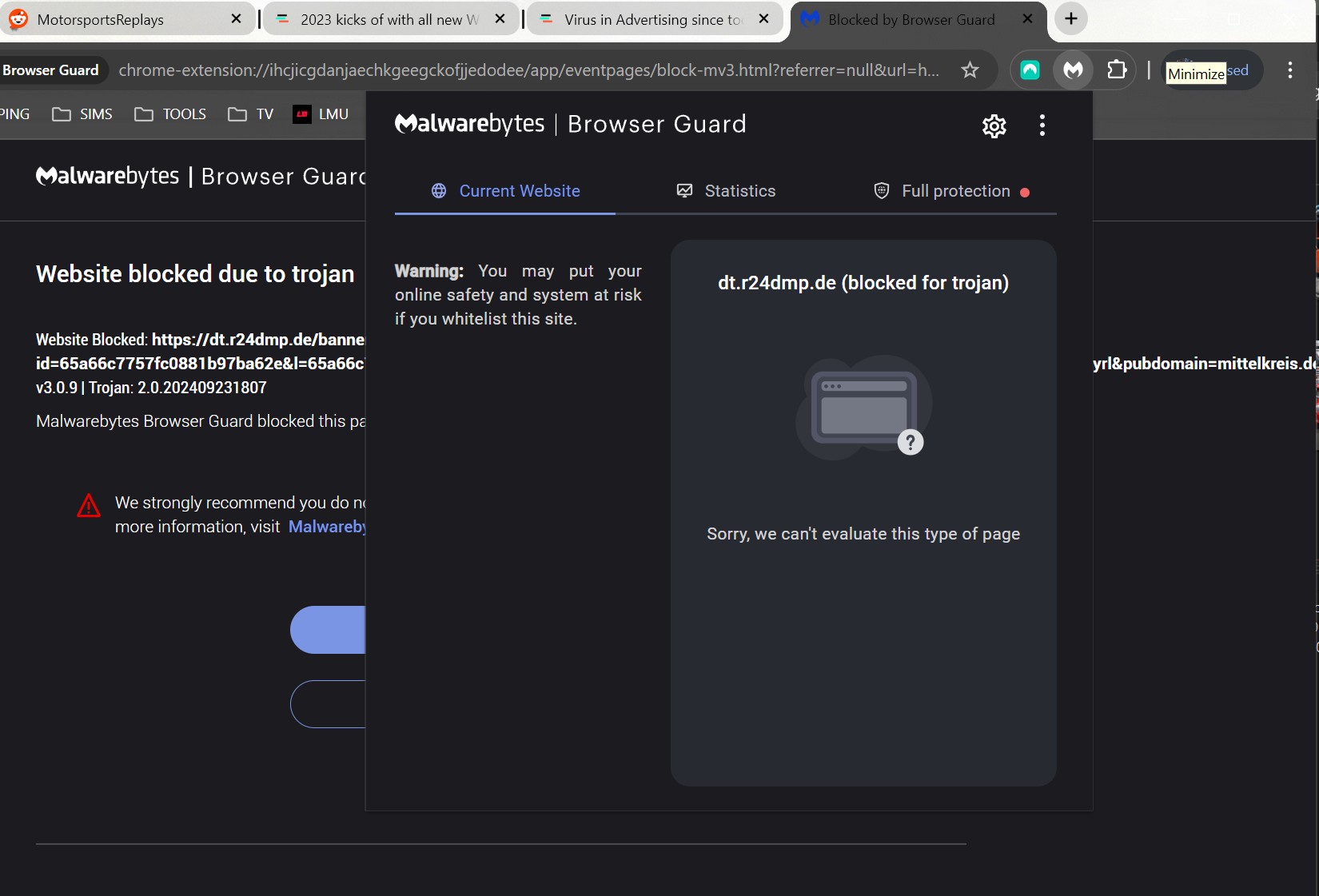
Task: Open Browser Guard settings gear
Action: click(x=994, y=125)
